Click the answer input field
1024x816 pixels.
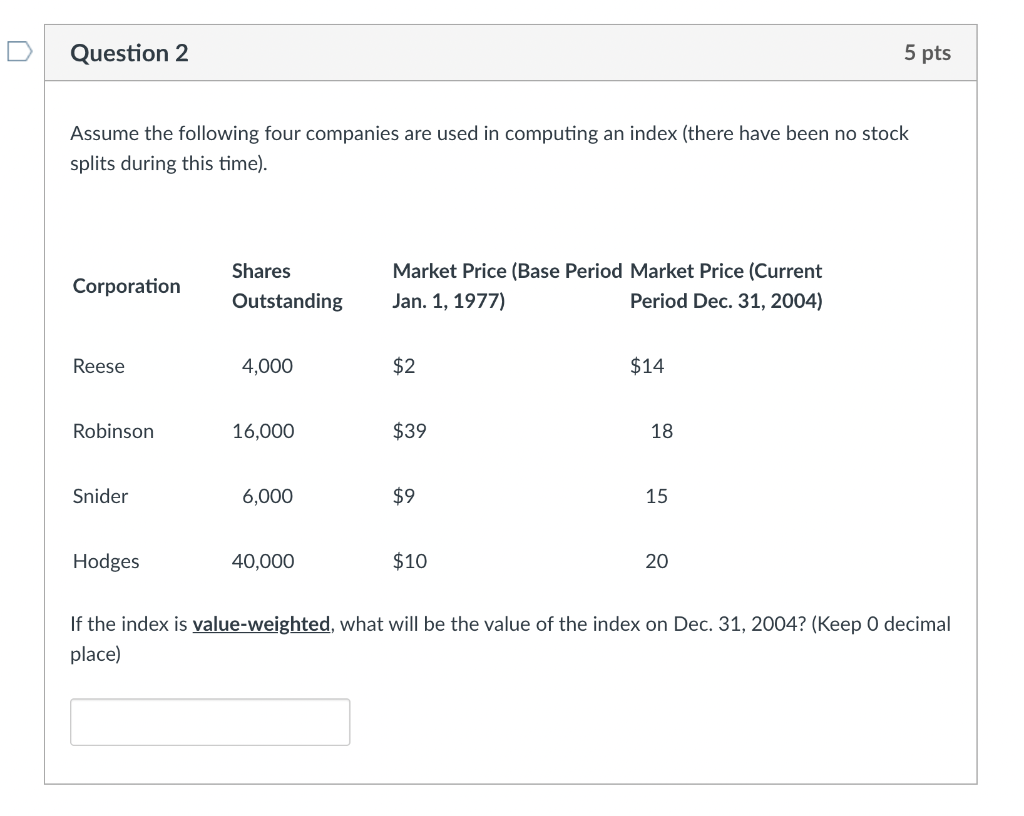(210, 722)
